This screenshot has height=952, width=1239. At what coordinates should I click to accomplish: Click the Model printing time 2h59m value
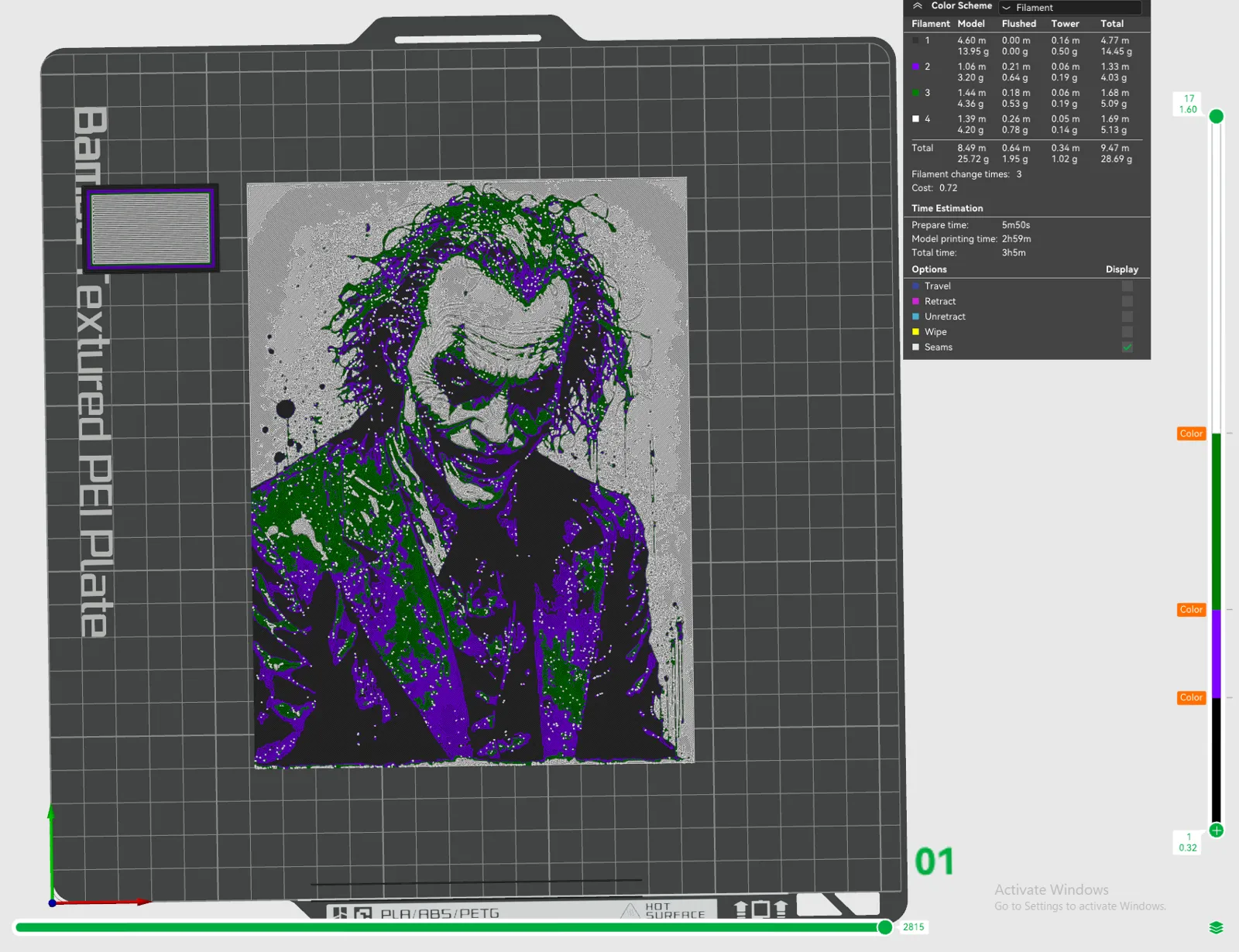1017,239
